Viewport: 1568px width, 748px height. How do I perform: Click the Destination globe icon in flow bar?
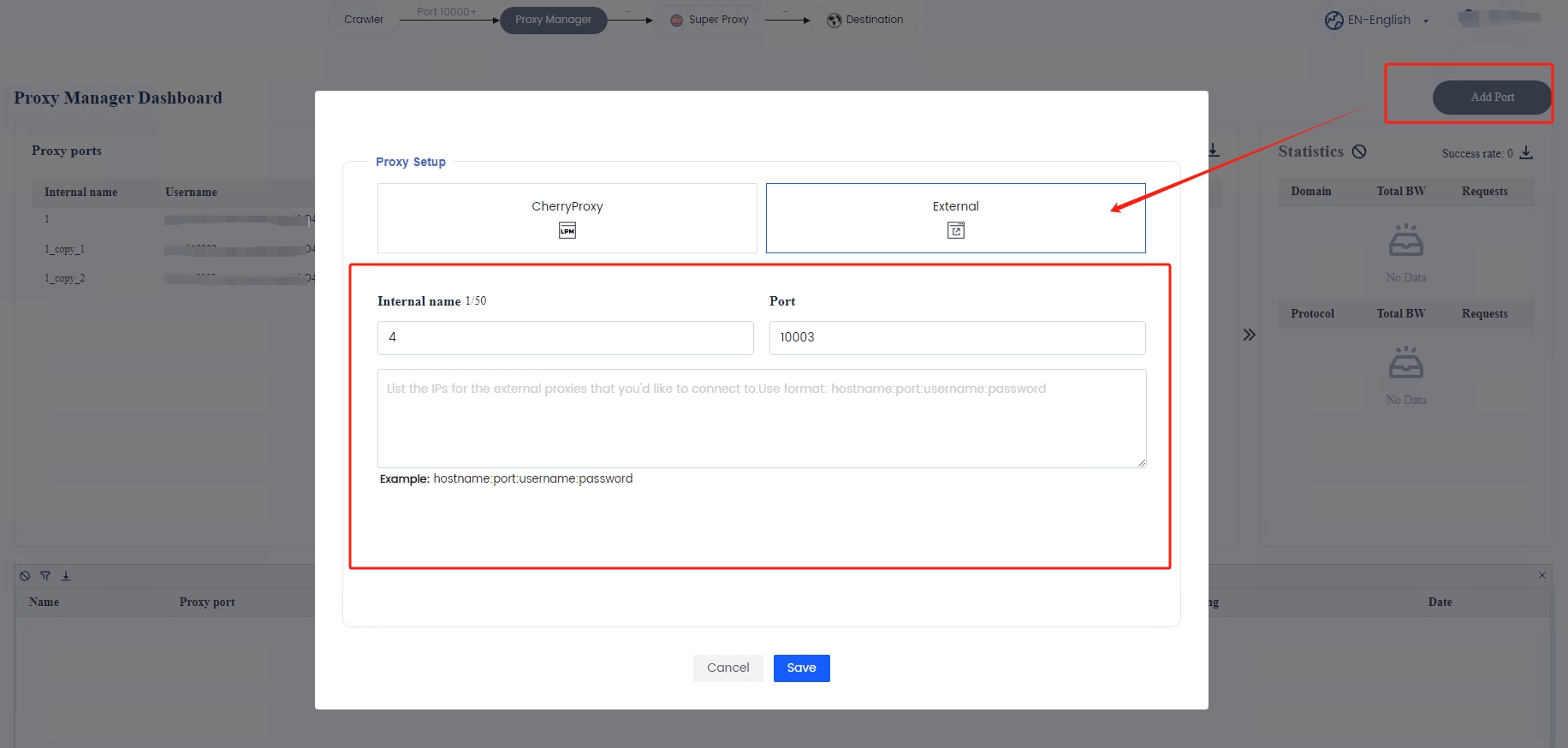(834, 20)
